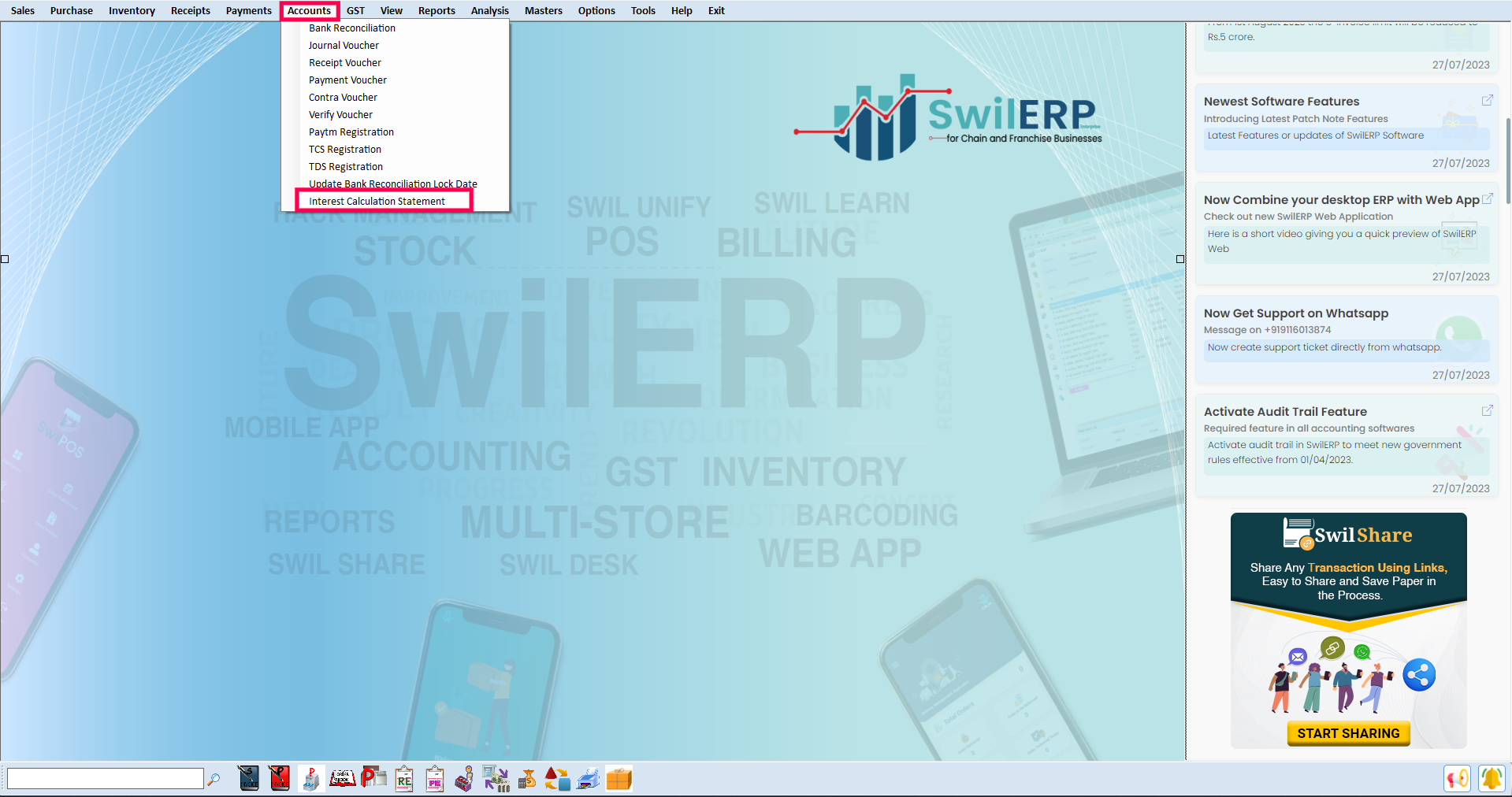Image resolution: width=1512 pixels, height=797 pixels.
Task: Select Contra Voucher menu entry
Action: [396, 97]
